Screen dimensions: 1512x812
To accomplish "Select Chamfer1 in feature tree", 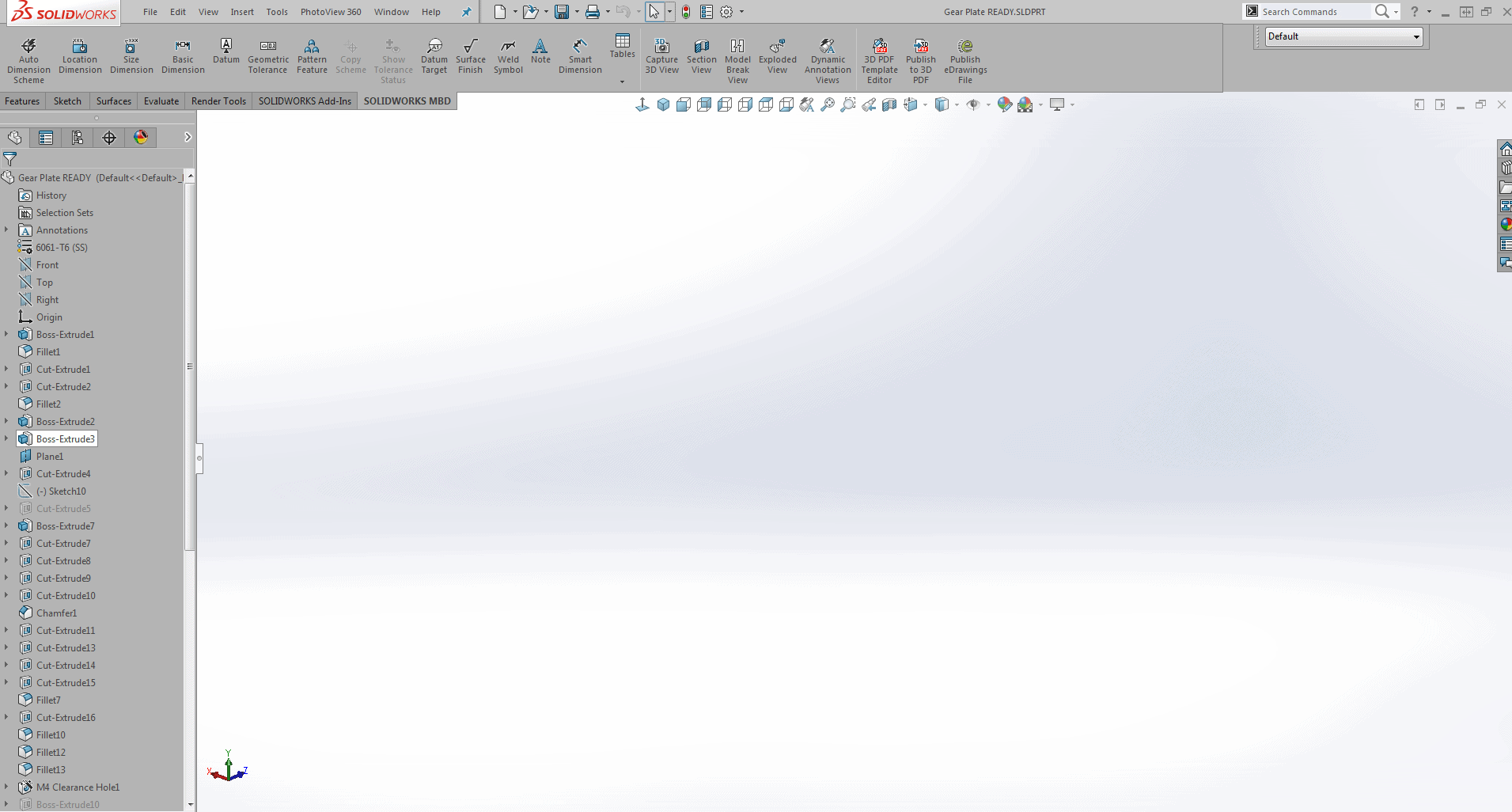I will [56, 613].
